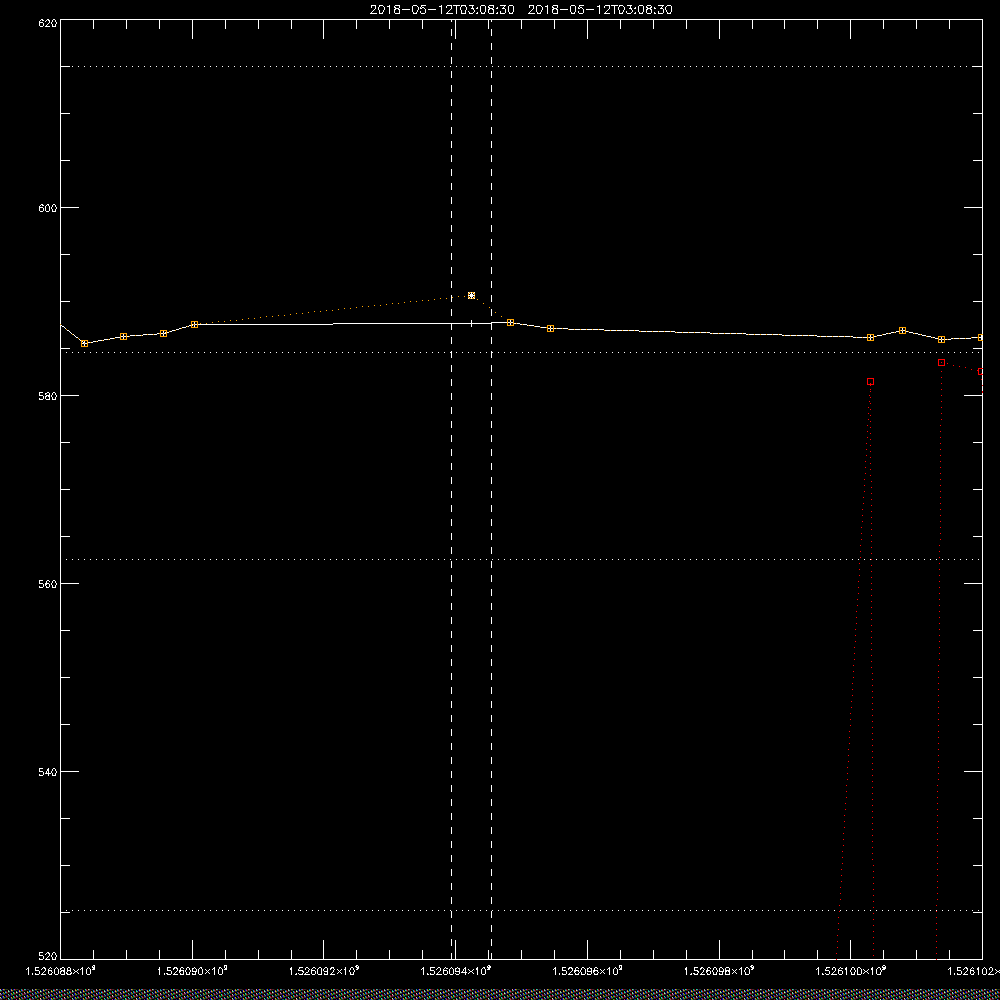The image size is (1000, 1000).
Task: Click x-axis label 1.526088×10⁹
Action: coord(61,971)
